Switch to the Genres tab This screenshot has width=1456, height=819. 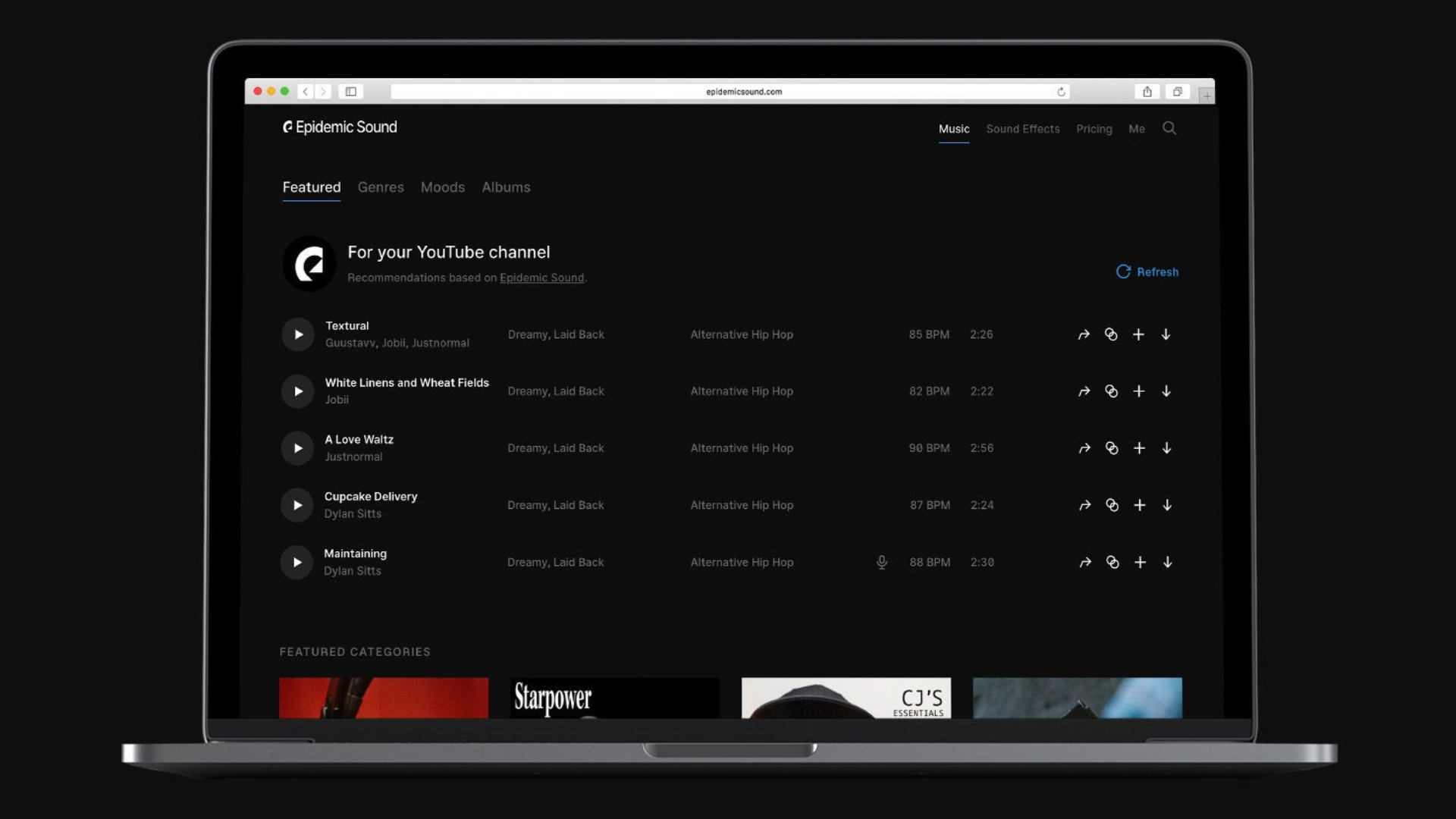pyautogui.click(x=381, y=187)
